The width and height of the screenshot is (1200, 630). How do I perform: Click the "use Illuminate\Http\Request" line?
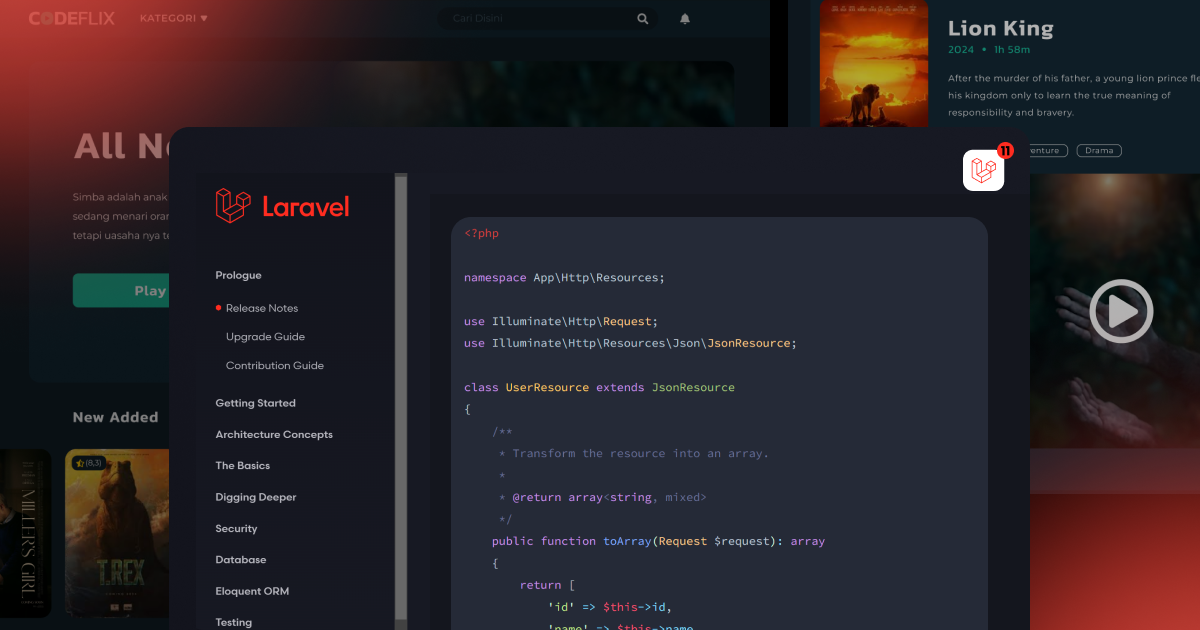tap(561, 321)
